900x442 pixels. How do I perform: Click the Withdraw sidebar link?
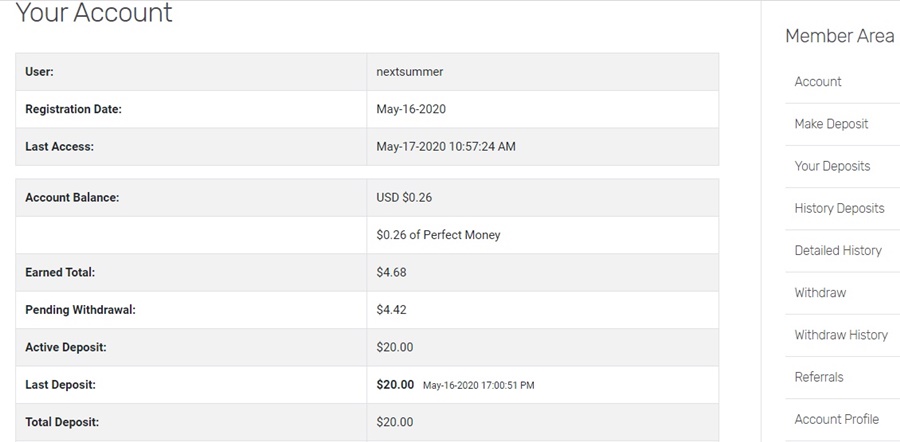[820, 293]
